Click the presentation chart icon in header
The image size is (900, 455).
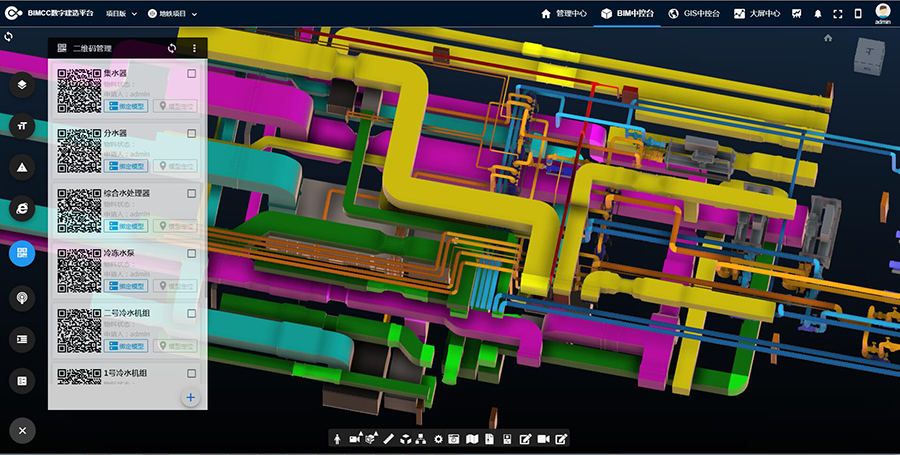coord(797,14)
